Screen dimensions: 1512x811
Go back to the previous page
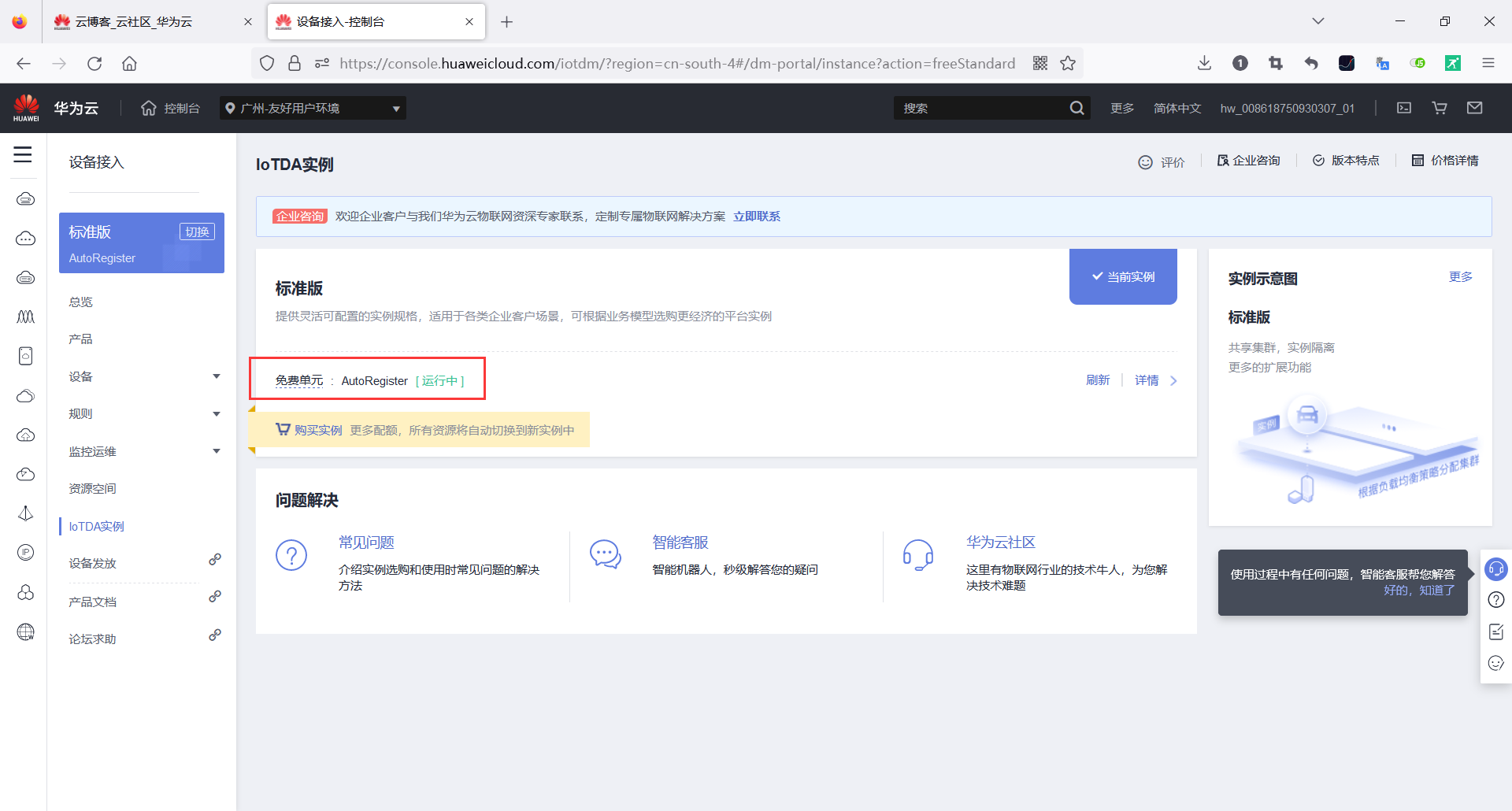coord(24,64)
